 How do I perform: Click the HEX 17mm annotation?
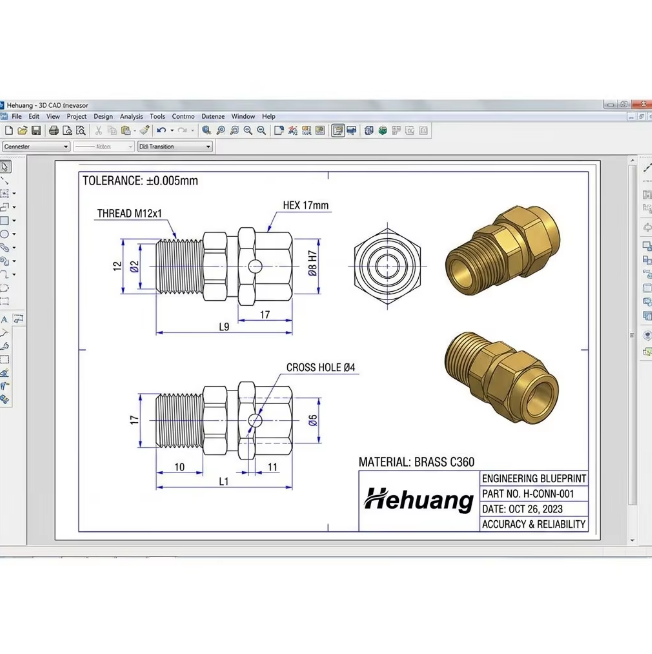[306, 205]
